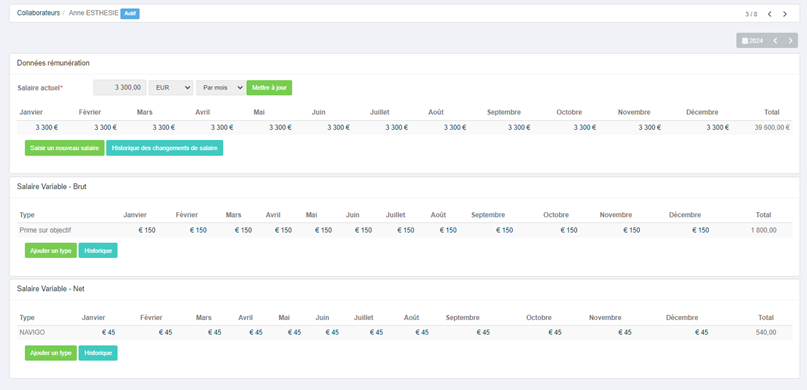This screenshot has height=390, width=807.
Task: Select the Anne ESTHESIE breadcrumb text
Action: click(94, 13)
